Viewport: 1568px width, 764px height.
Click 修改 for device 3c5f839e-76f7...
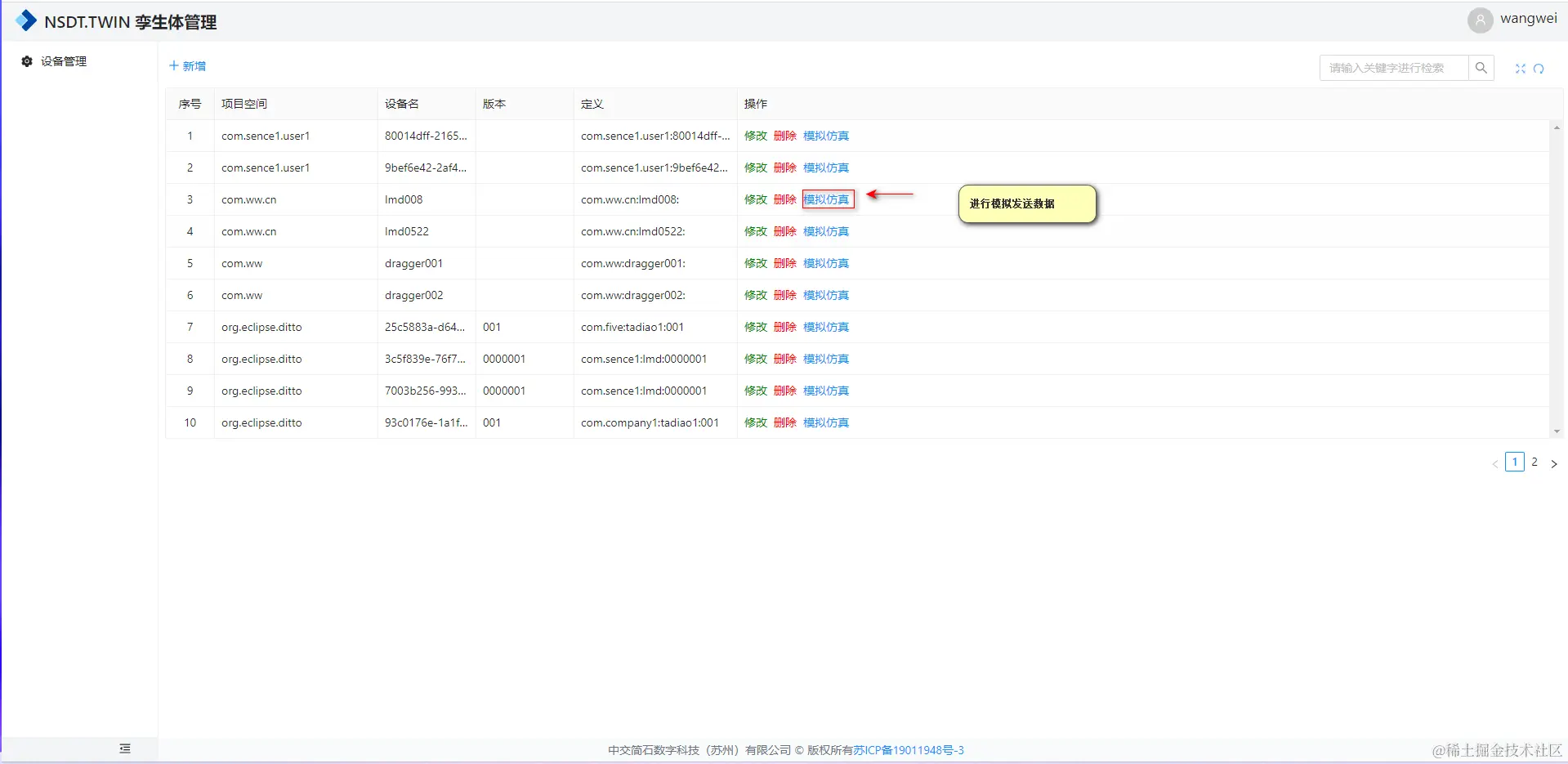(x=756, y=359)
